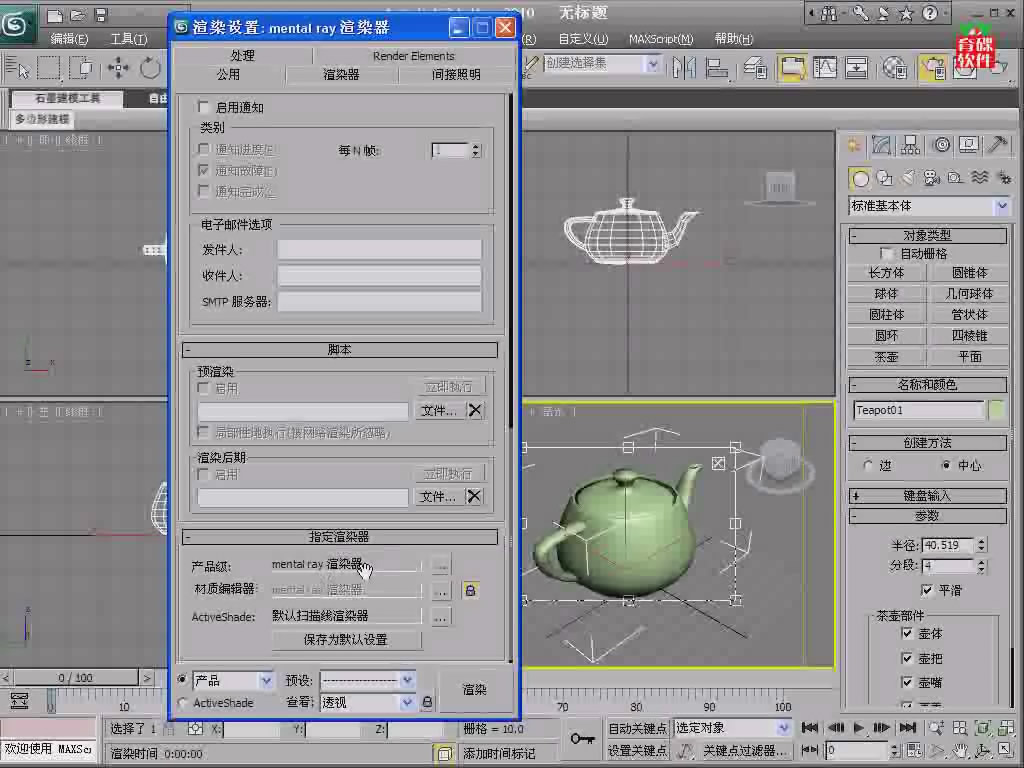Open the 选定对象 dropdown
This screenshot has height=768, width=1024.
[731, 728]
